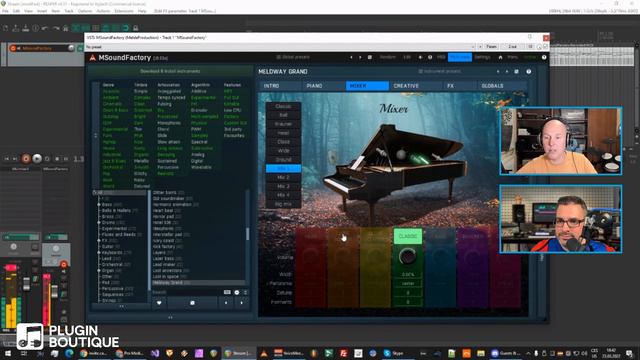Toggle the Granular algorithm filter
This screenshot has height=360, width=640.
(199, 110)
